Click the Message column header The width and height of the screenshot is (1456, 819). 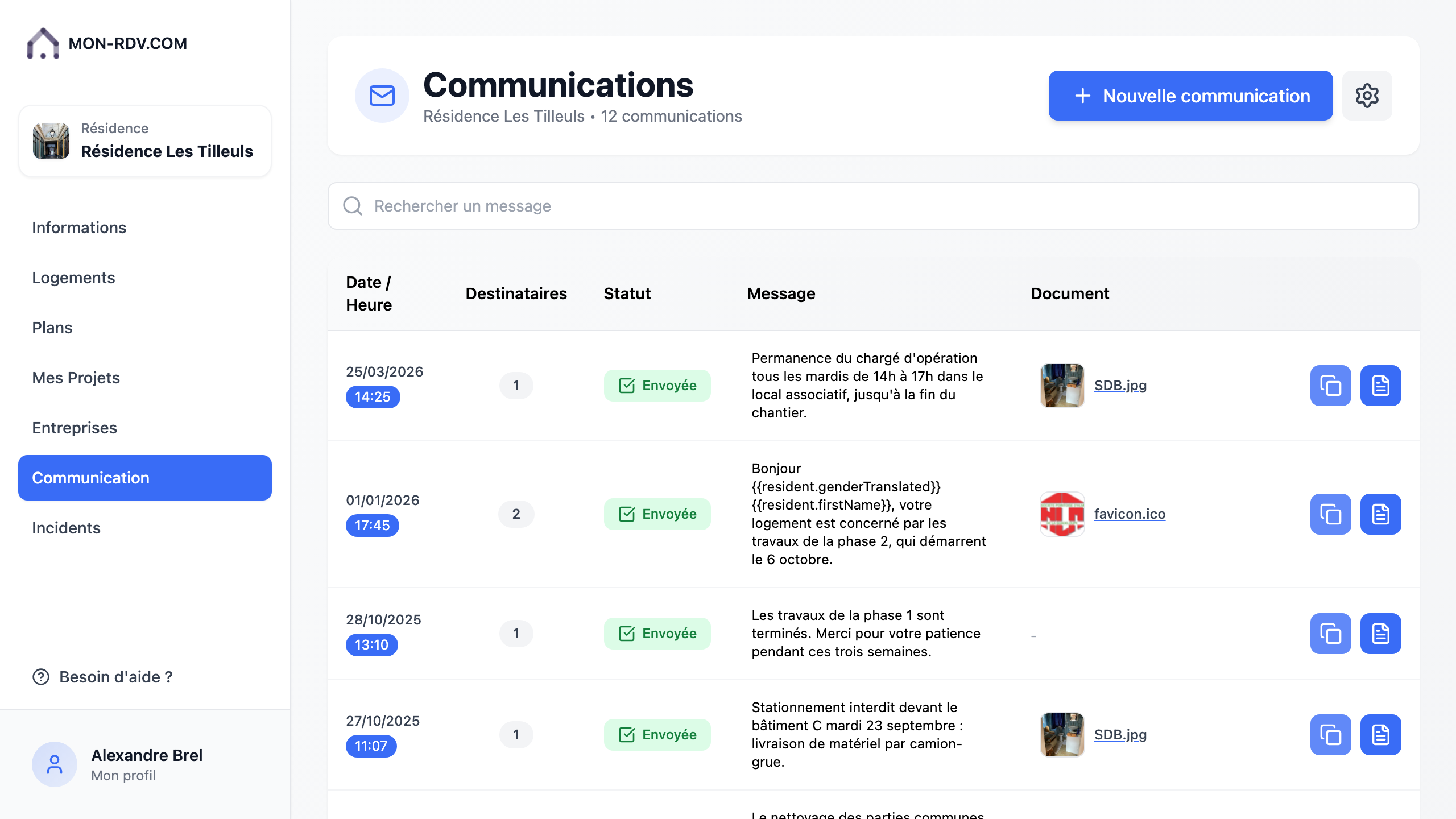pos(781,293)
